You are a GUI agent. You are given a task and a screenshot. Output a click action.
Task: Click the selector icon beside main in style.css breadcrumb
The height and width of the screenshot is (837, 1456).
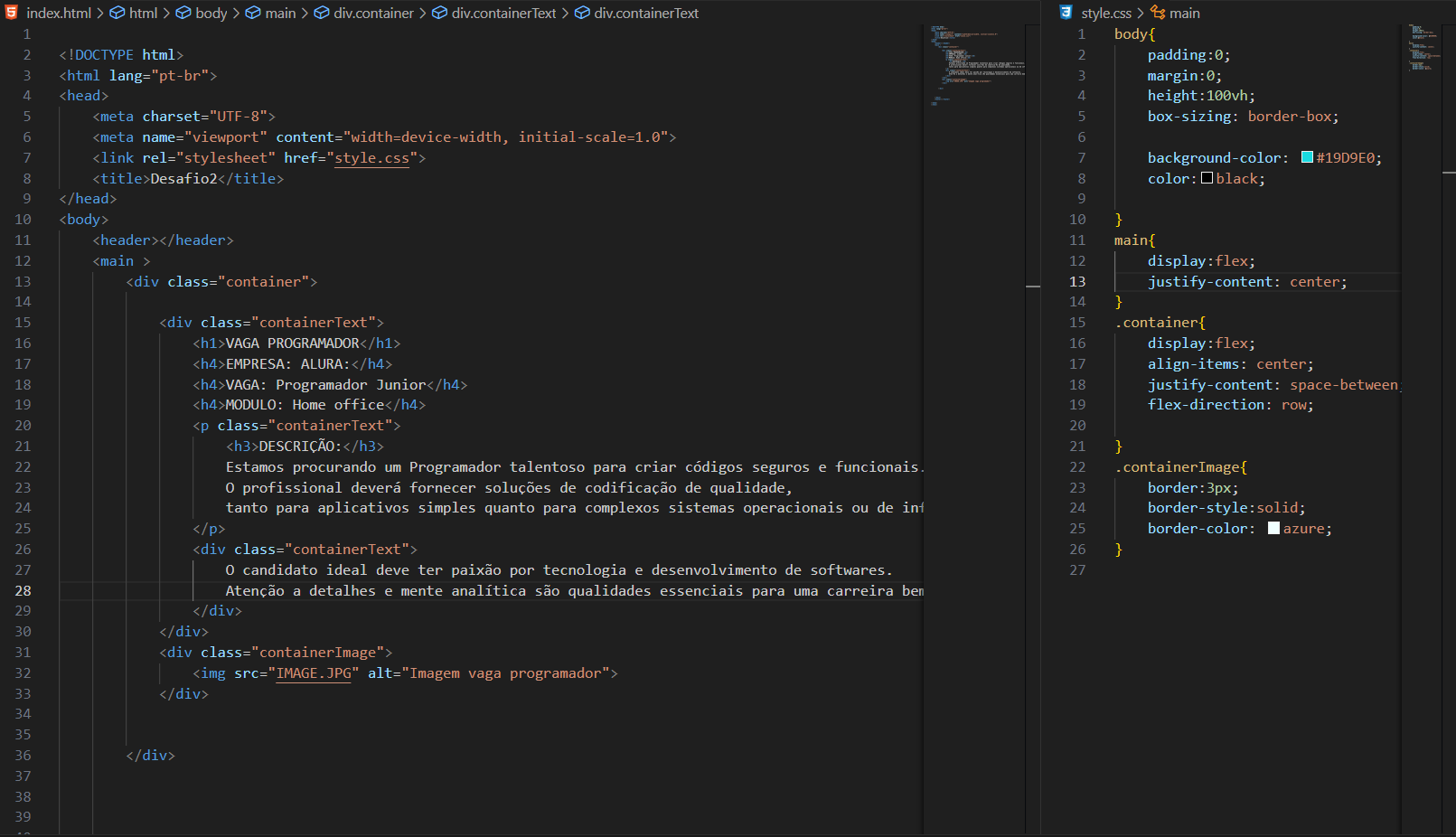tap(1158, 13)
